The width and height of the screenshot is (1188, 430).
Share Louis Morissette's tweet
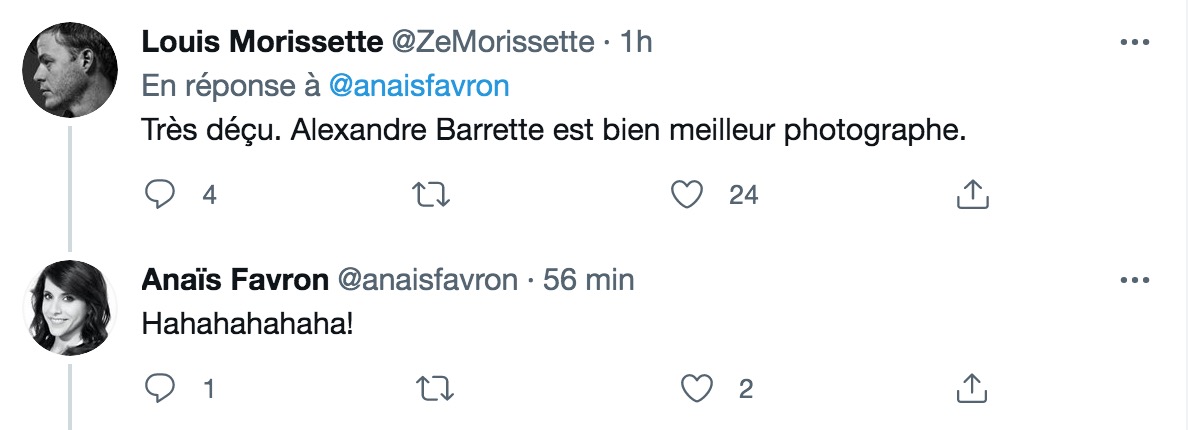pyautogui.click(x=973, y=195)
